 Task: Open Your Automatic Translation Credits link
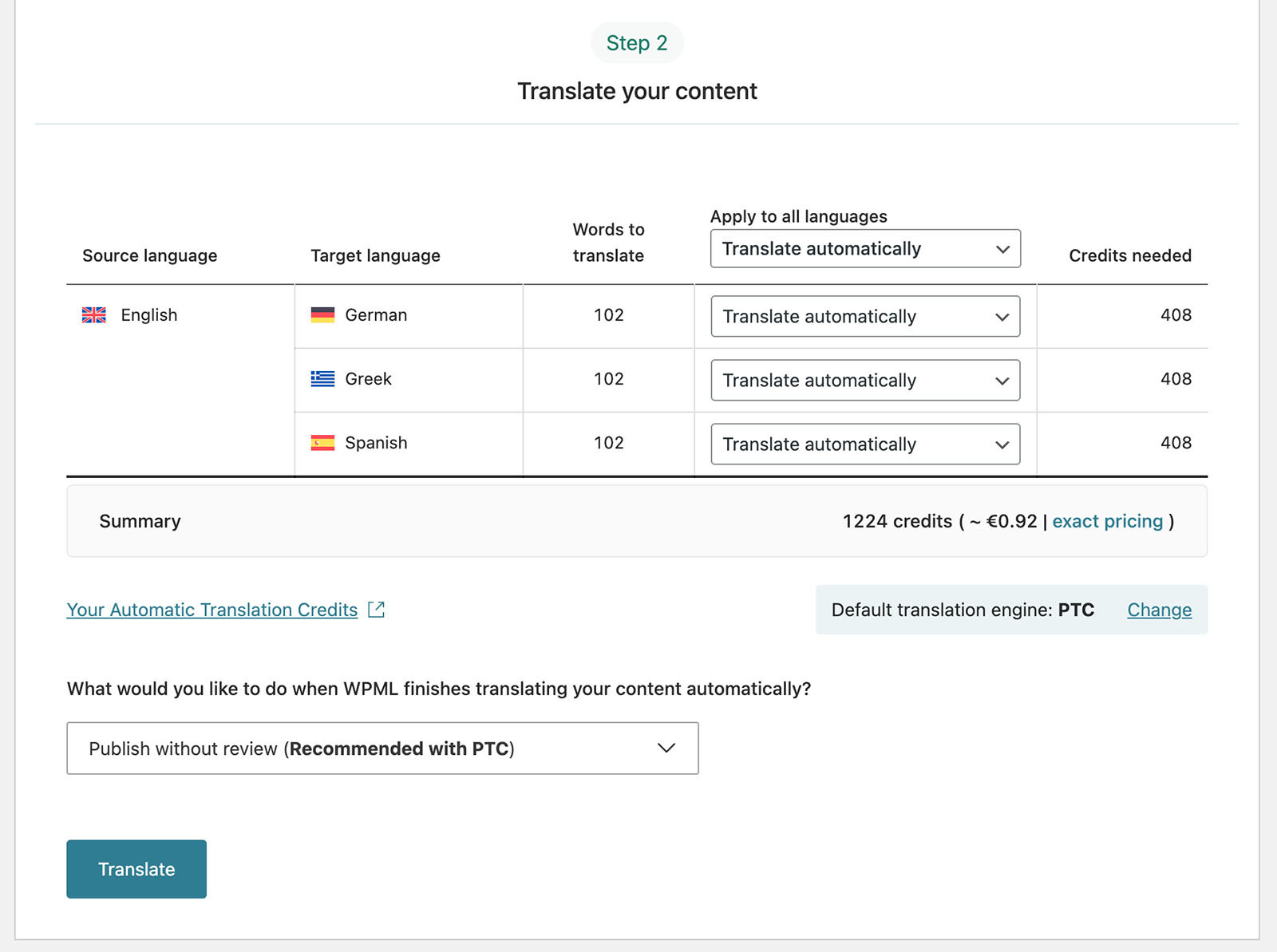[x=212, y=610]
